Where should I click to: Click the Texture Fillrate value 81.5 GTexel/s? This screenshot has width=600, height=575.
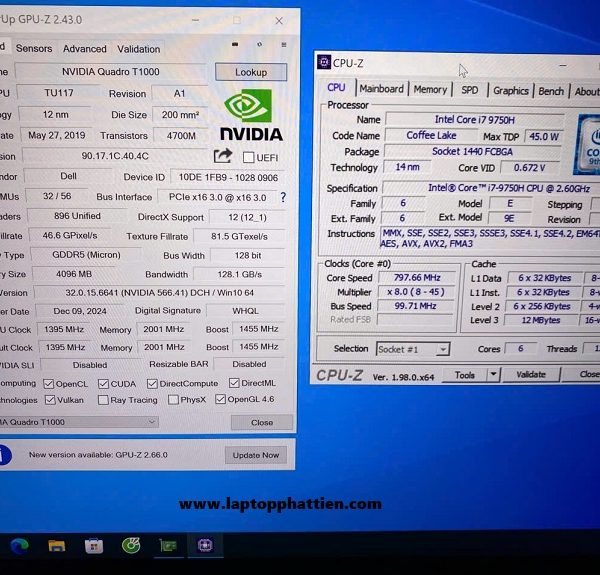coord(239,236)
